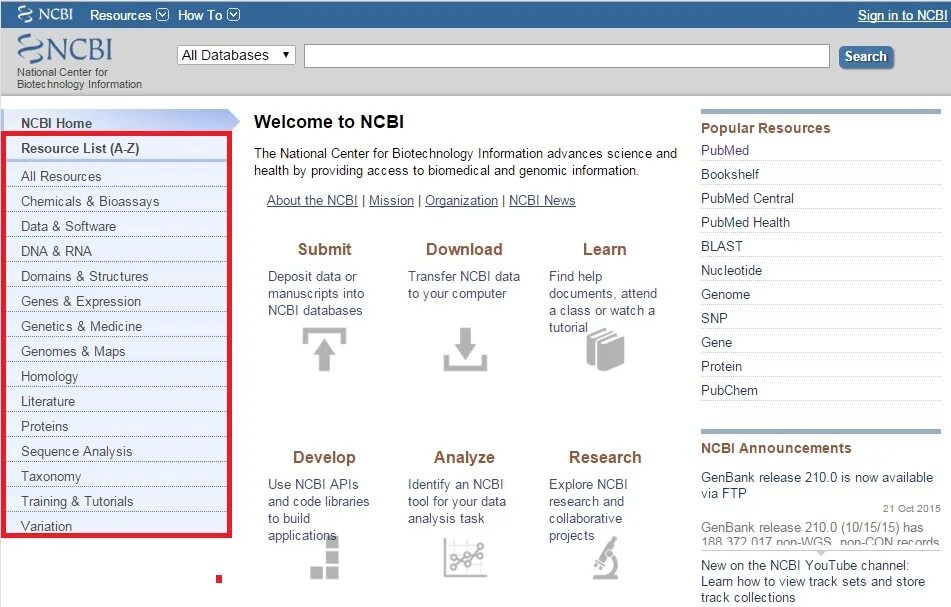Open Homology category in sidebar
This screenshot has height=607, width=951.
coord(50,377)
